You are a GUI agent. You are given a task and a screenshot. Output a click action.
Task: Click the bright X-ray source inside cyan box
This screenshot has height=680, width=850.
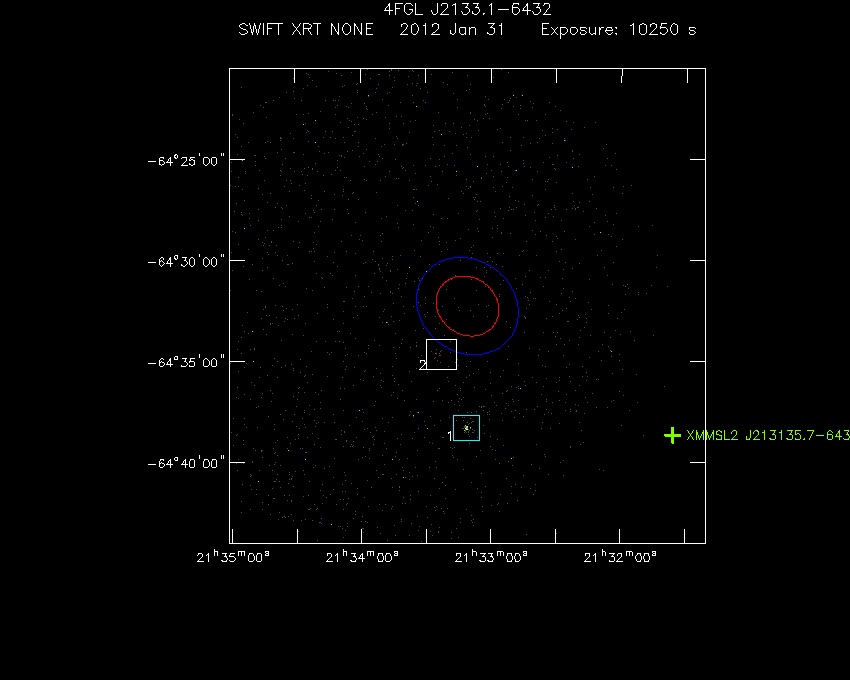466,428
